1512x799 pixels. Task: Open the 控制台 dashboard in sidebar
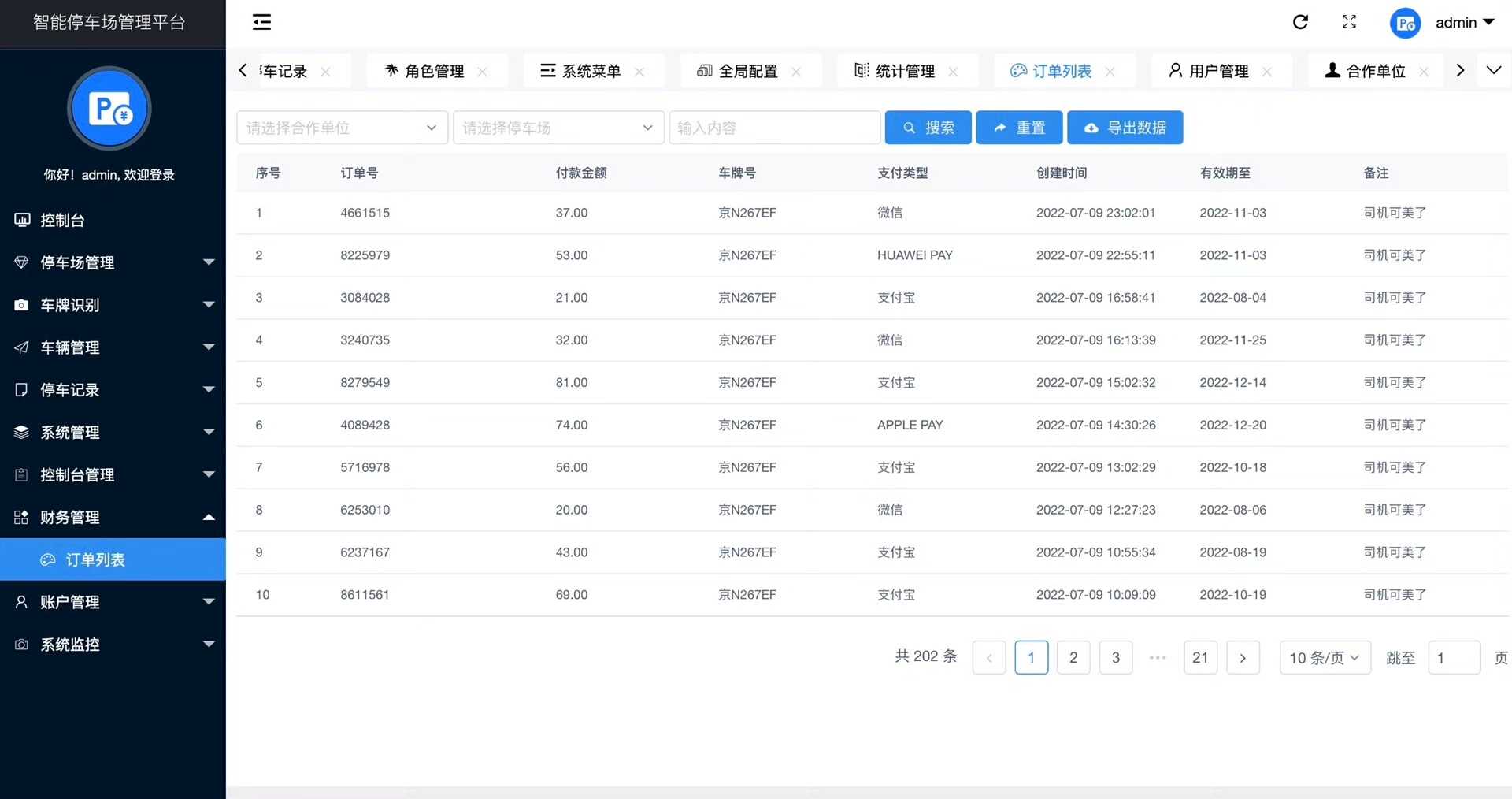(x=62, y=221)
